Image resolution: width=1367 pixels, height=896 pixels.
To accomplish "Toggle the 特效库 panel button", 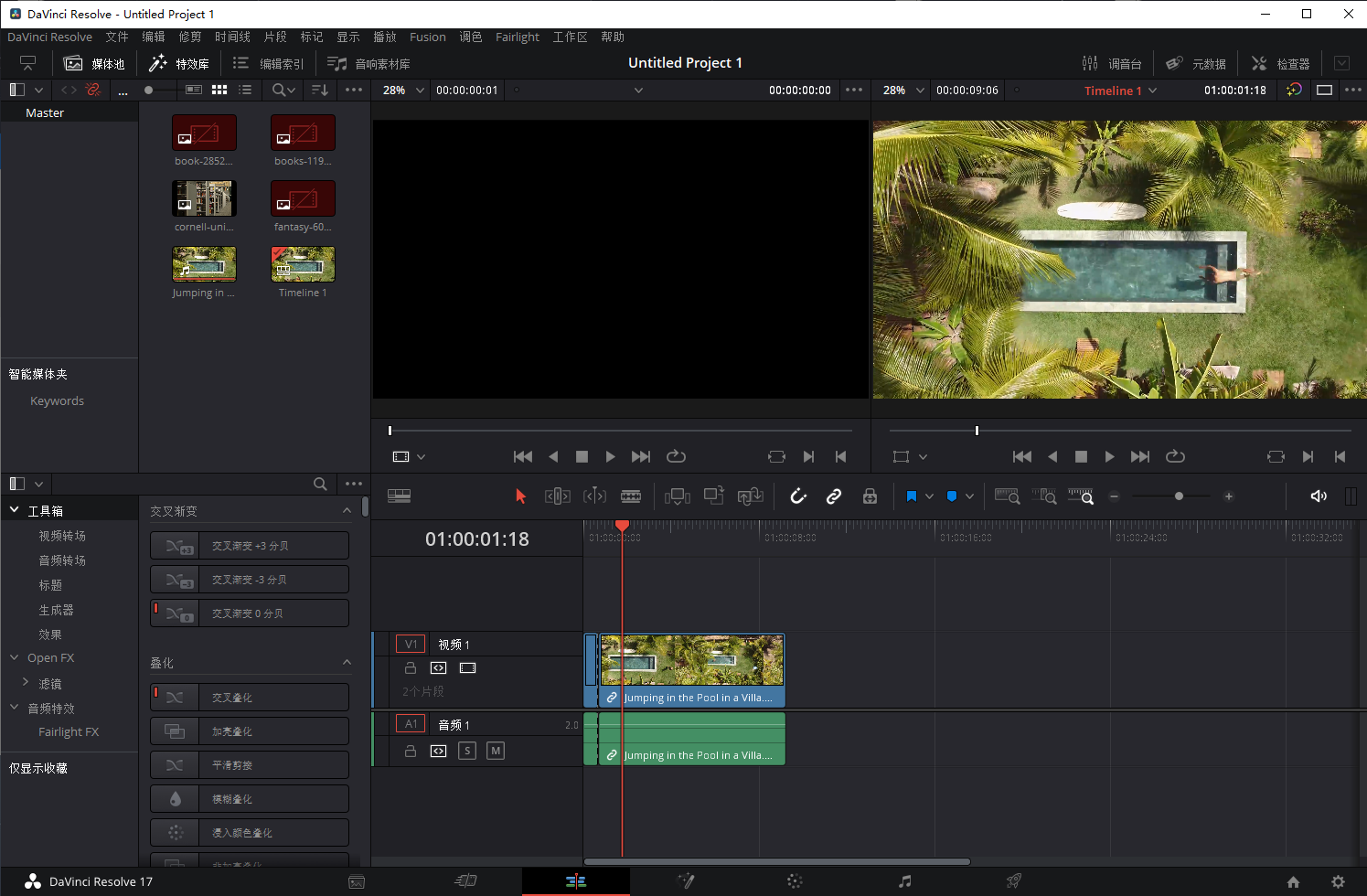I will [x=179, y=63].
